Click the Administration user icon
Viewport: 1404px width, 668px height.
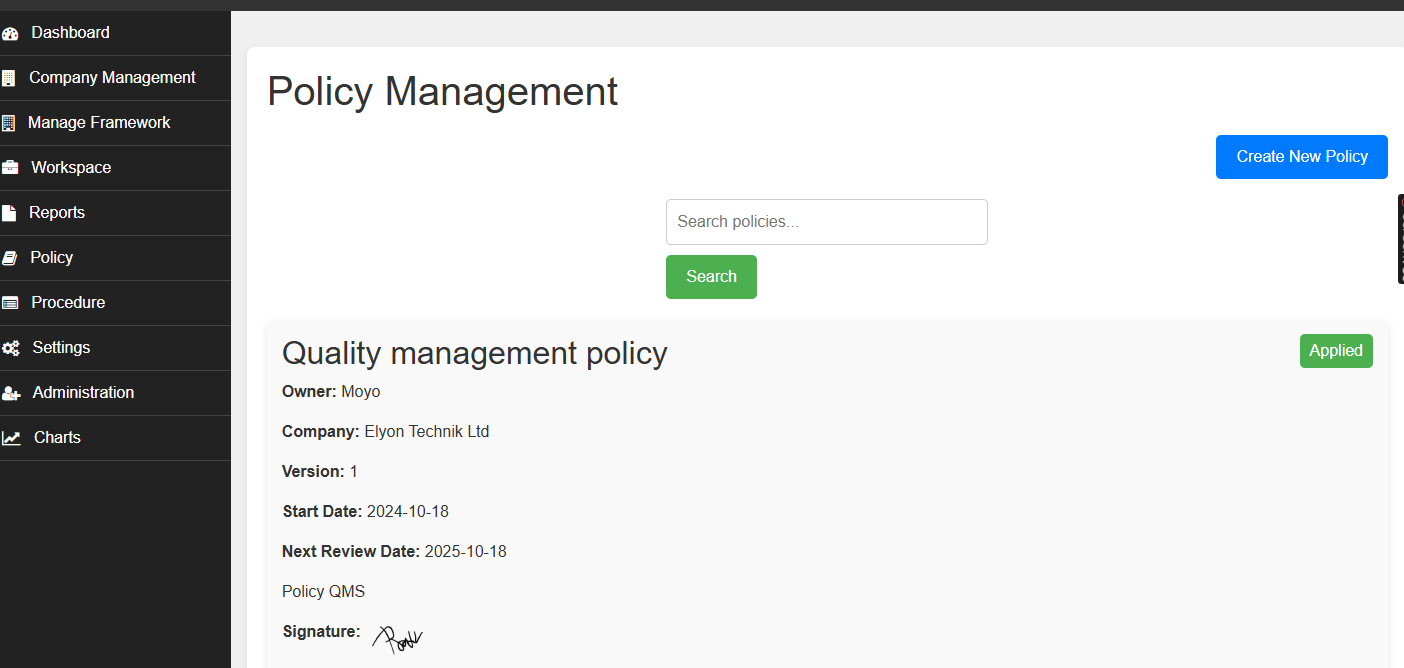(x=11, y=392)
